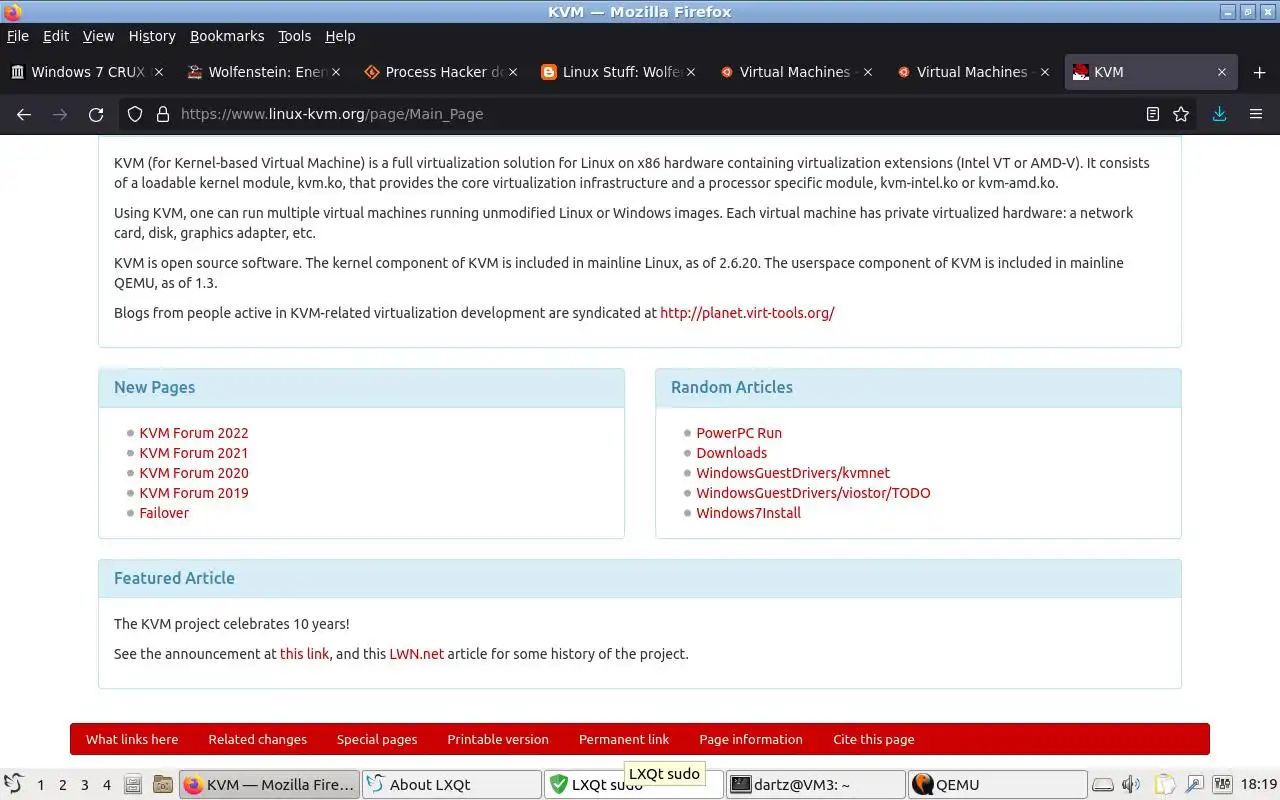Open the View menu

98,36
